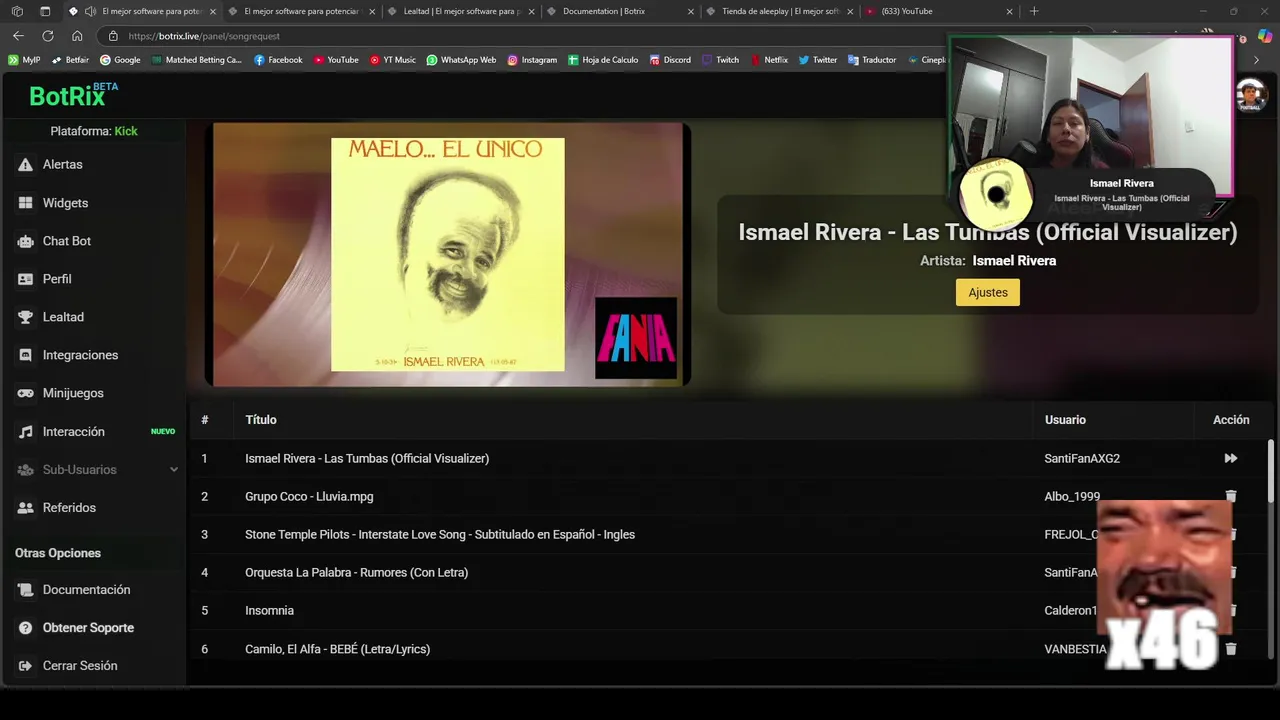
Task: Click the Usuario column header
Action: (1065, 420)
